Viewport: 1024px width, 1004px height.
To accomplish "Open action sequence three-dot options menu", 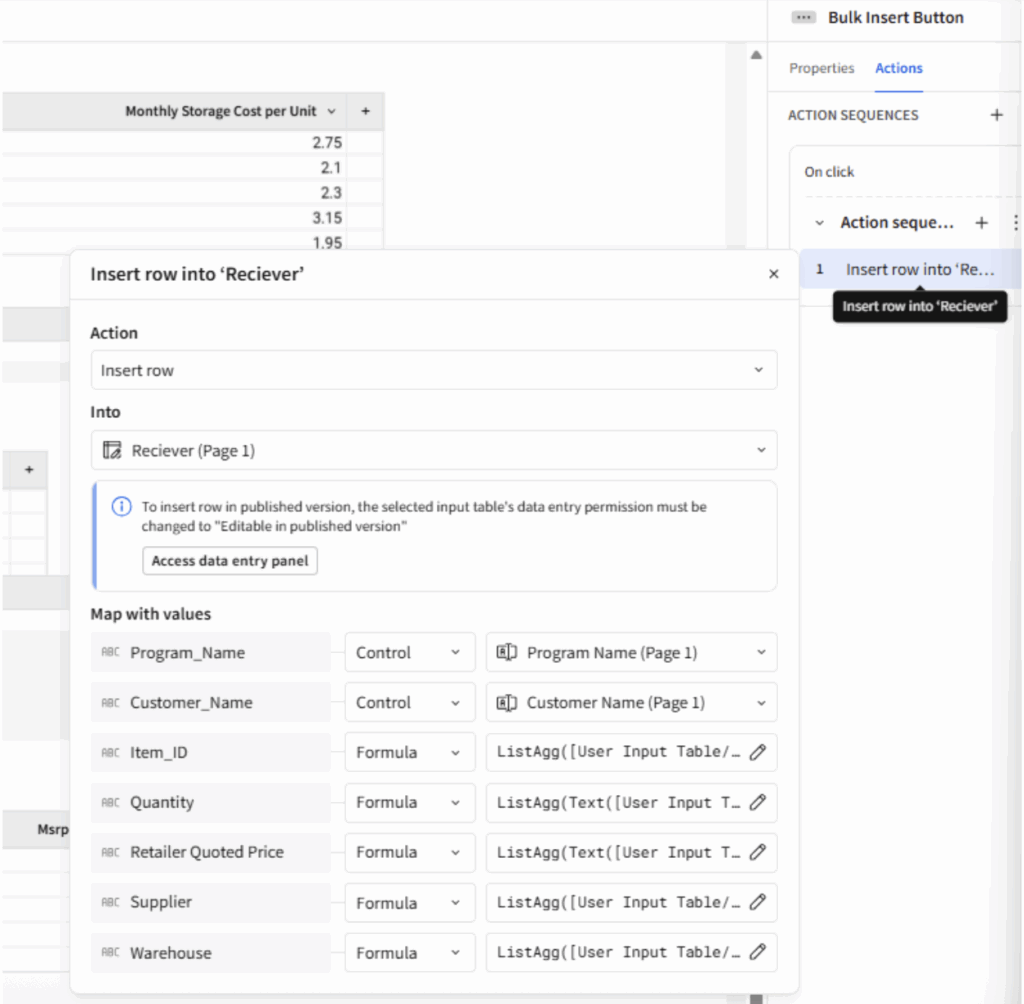I will click(1015, 223).
